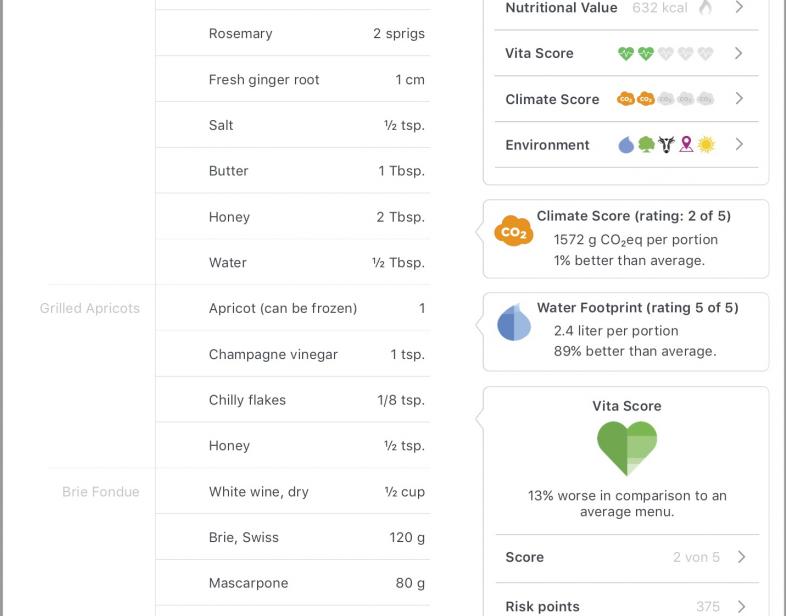The height and width of the screenshot is (616, 786).
Task: Expand the Nutritional Value chevron
Action: pyautogui.click(x=739, y=7)
